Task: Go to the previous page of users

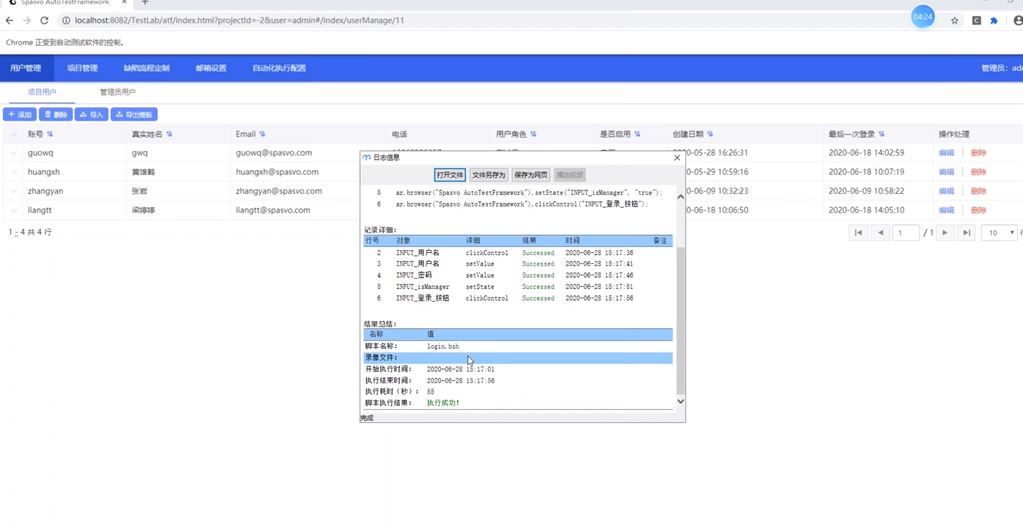Action: pyautogui.click(x=881, y=232)
